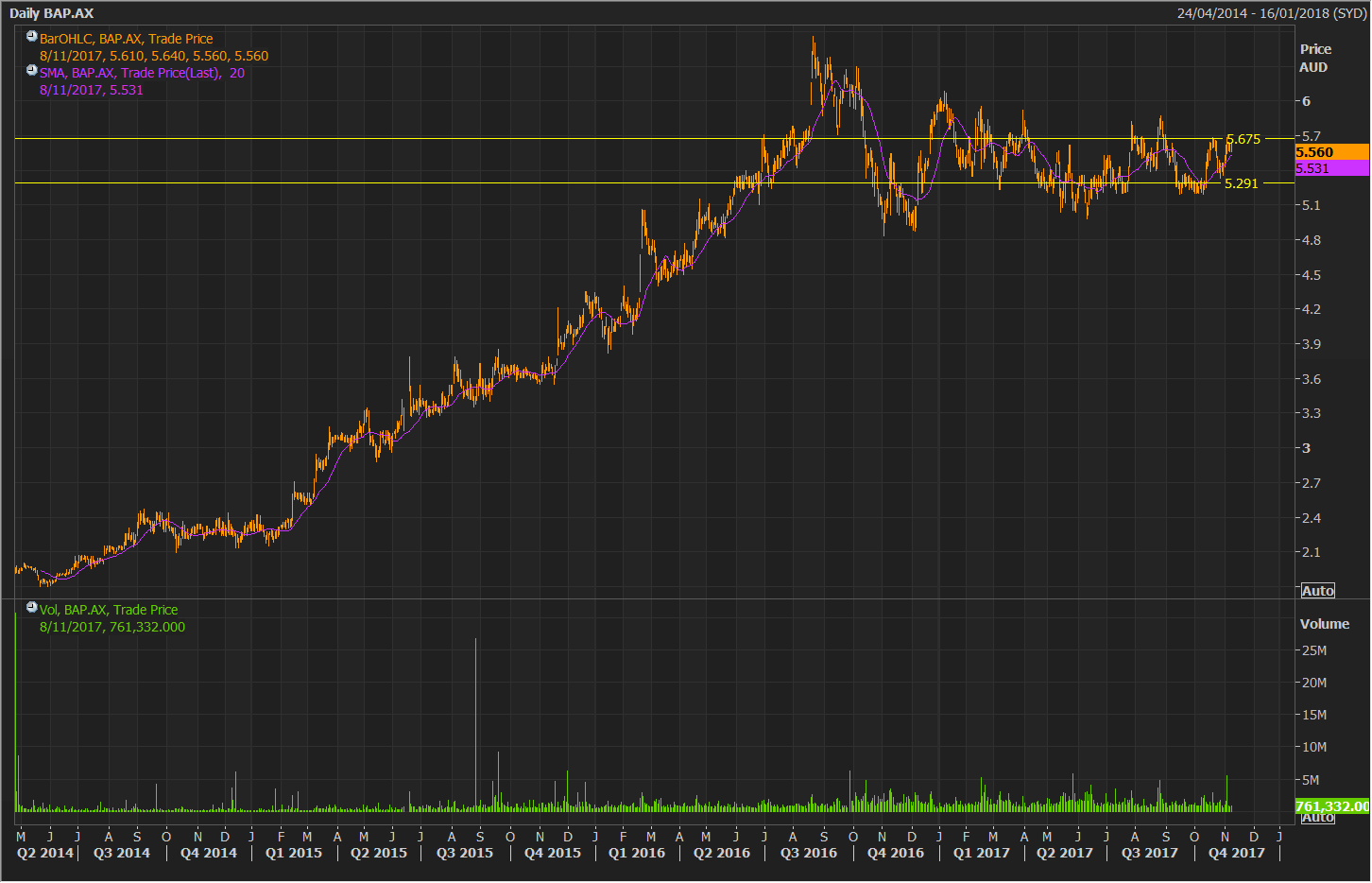The width and height of the screenshot is (1372, 883).
Task: Click the Q1 2017 quarter label
Action: click(982, 853)
